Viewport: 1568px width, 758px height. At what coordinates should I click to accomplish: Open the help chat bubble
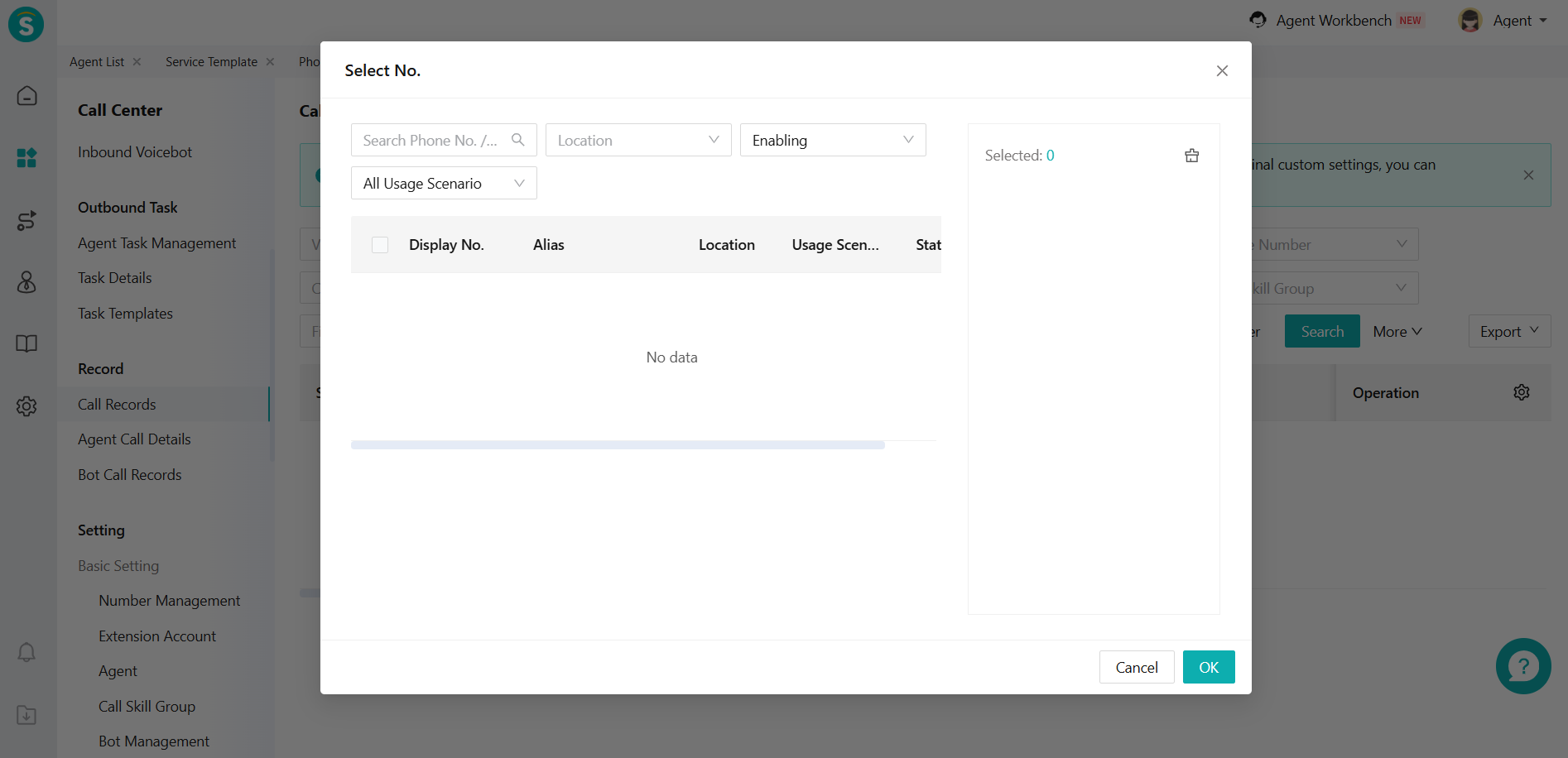1523,666
